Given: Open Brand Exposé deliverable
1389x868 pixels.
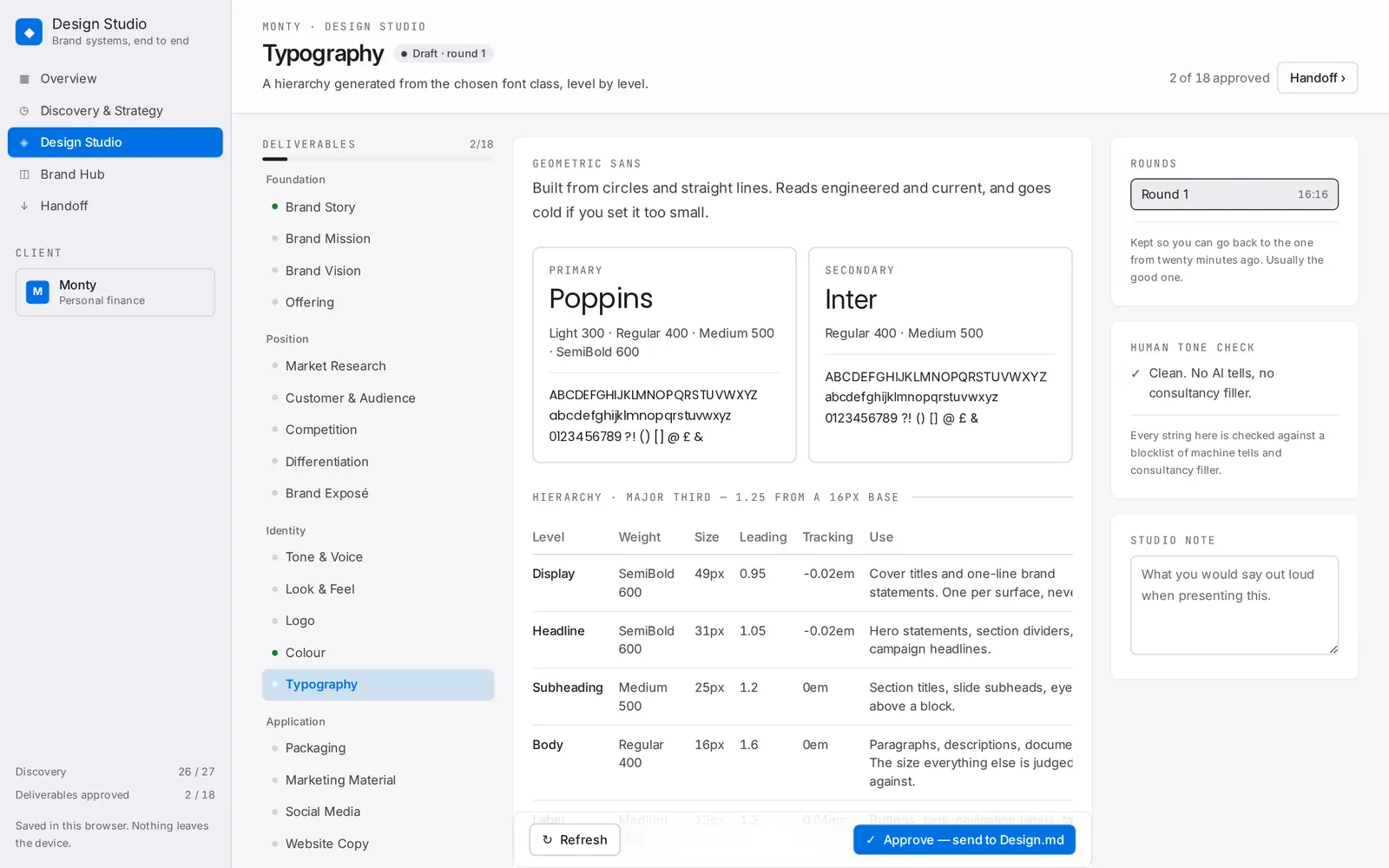Looking at the screenshot, I should click(379, 493).
